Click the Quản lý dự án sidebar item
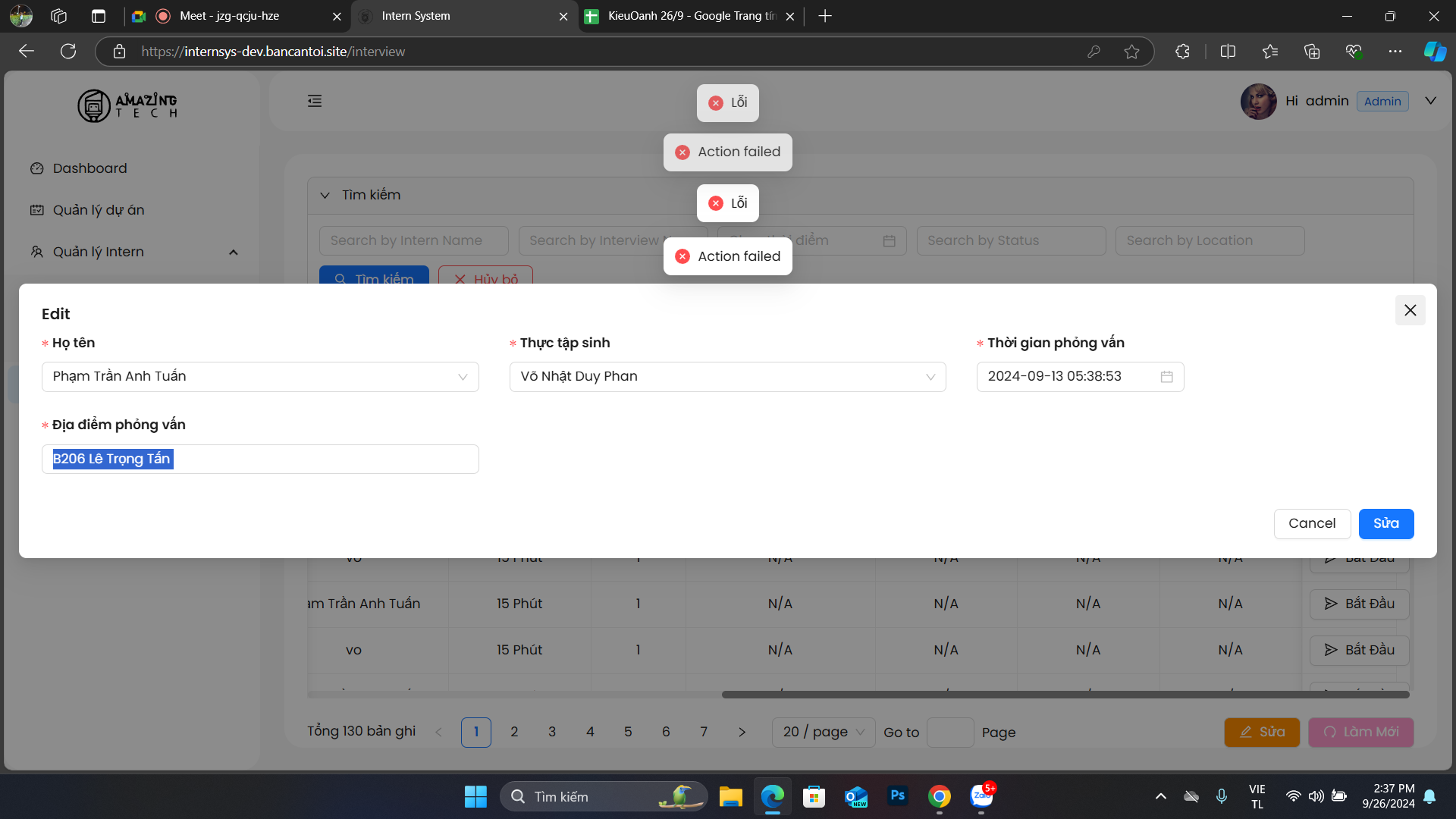This screenshot has height=819, width=1456. click(x=99, y=210)
